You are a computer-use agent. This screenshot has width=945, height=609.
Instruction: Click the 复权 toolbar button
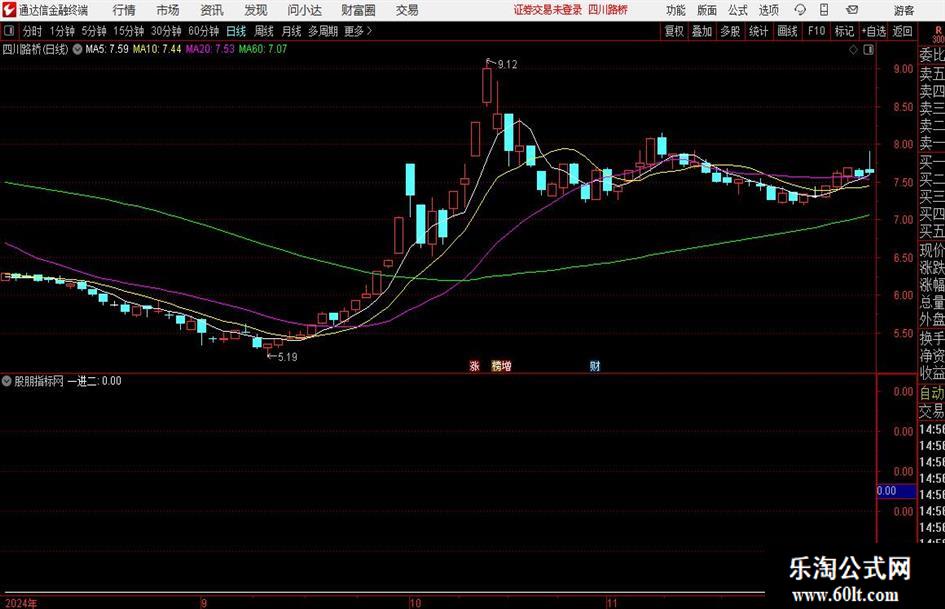[674, 31]
